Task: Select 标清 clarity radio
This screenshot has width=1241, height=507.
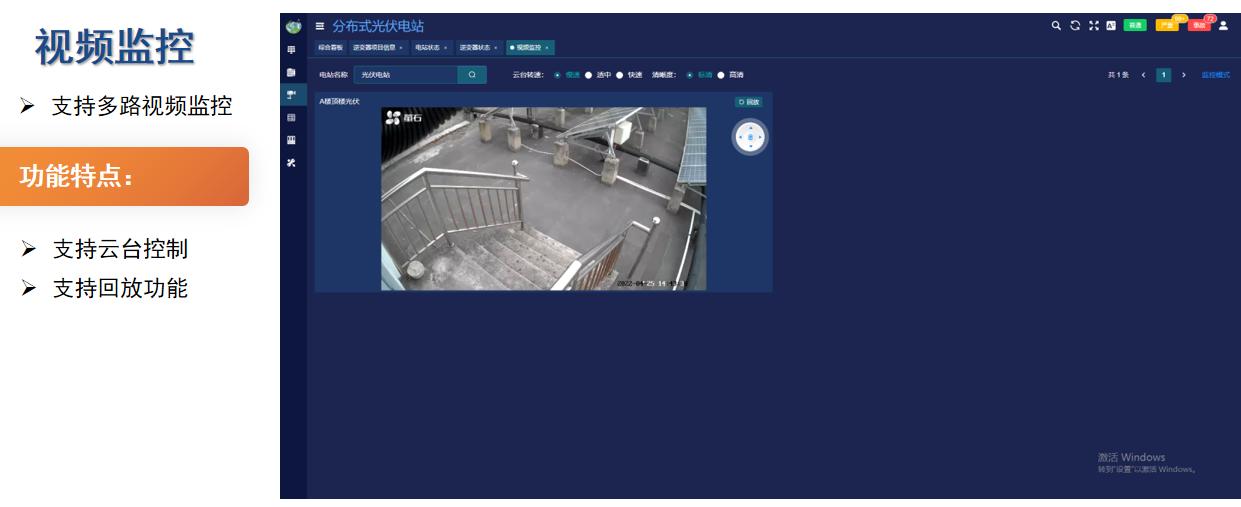Action: pyautogui.click(x=690, y=75)
